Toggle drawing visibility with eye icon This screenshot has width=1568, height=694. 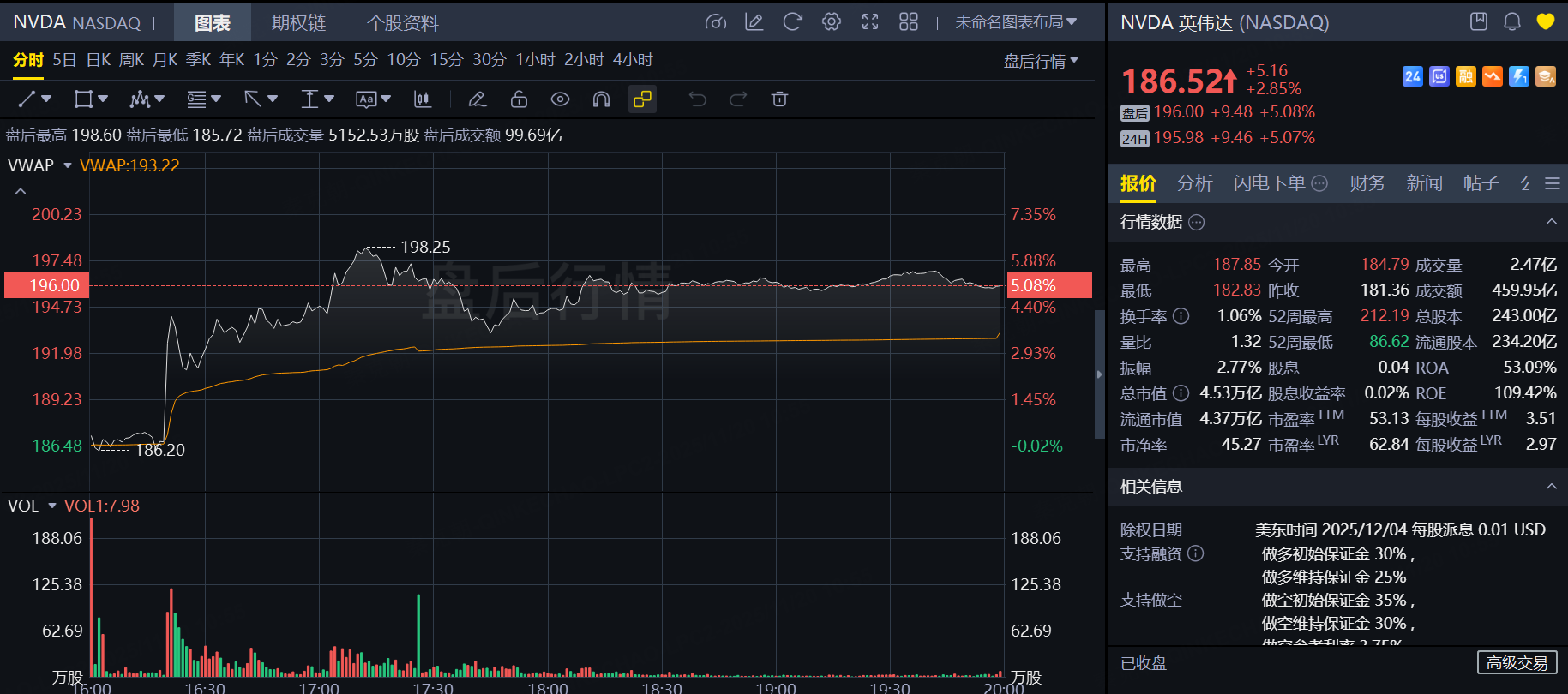click(560, 99)
